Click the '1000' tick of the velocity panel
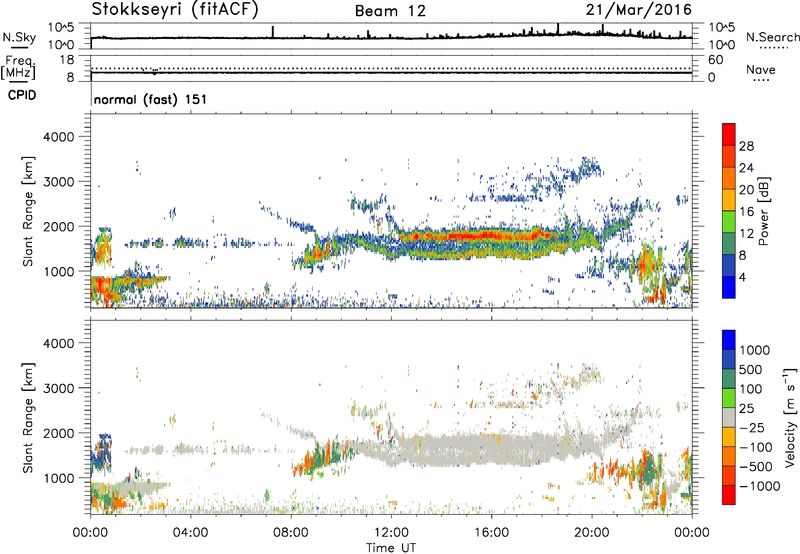800x554 pixels. point(58,478)
